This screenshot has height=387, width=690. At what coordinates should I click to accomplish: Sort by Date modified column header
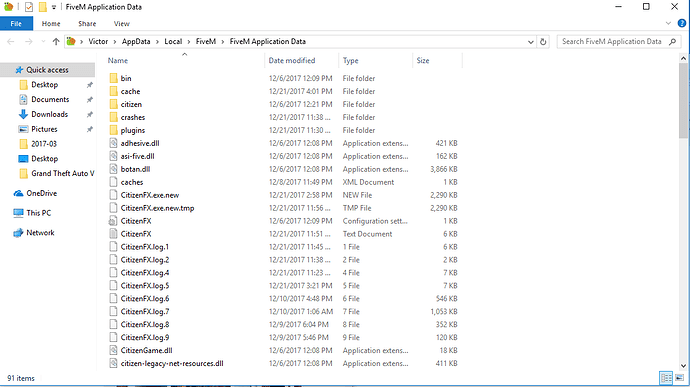[292, 61]
